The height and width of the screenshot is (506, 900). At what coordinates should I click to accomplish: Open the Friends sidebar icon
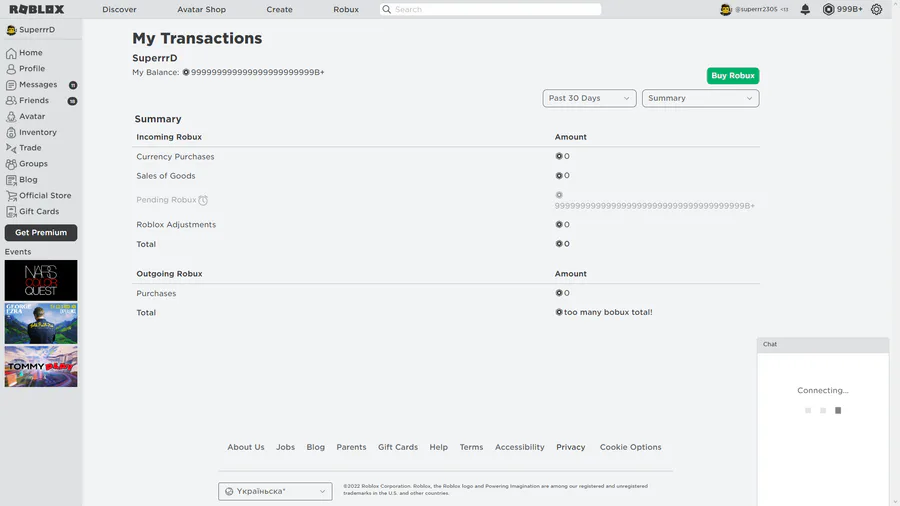pos(11,101)
